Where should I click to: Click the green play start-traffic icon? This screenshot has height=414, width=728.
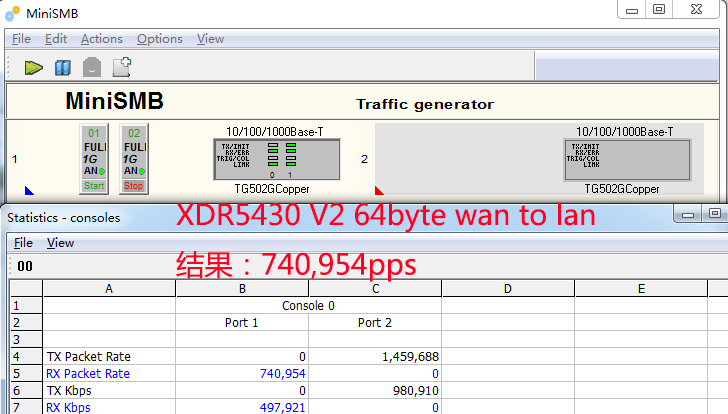coord(33,68)
